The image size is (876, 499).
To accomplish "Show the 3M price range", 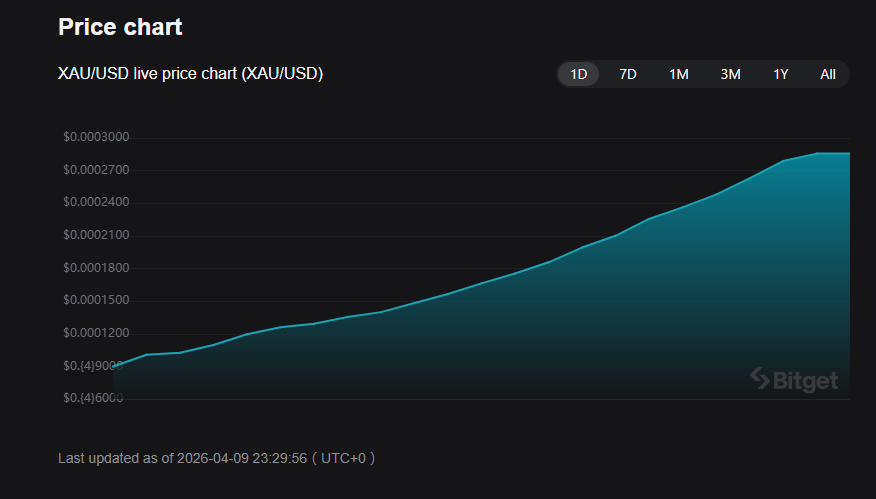I will (x=730, y=74).
